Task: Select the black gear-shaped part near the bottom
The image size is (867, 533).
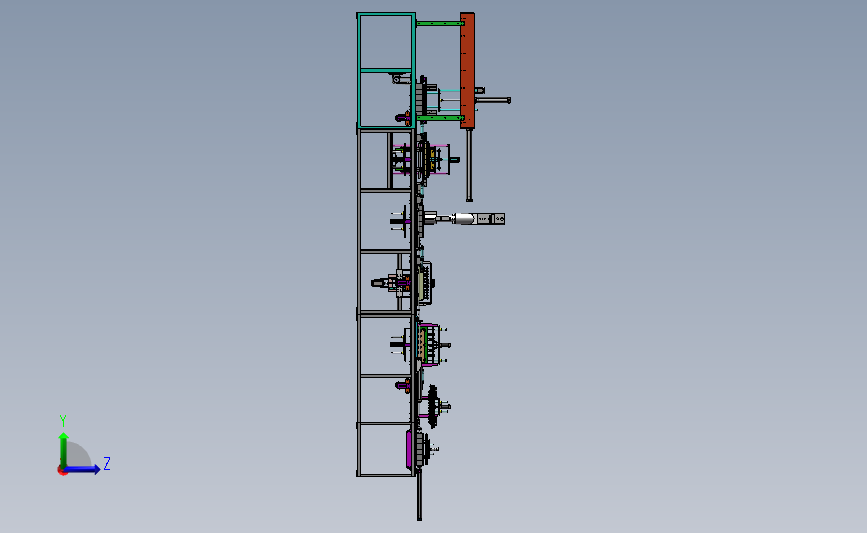Action: pyautogui.click(x=432, y=406)
